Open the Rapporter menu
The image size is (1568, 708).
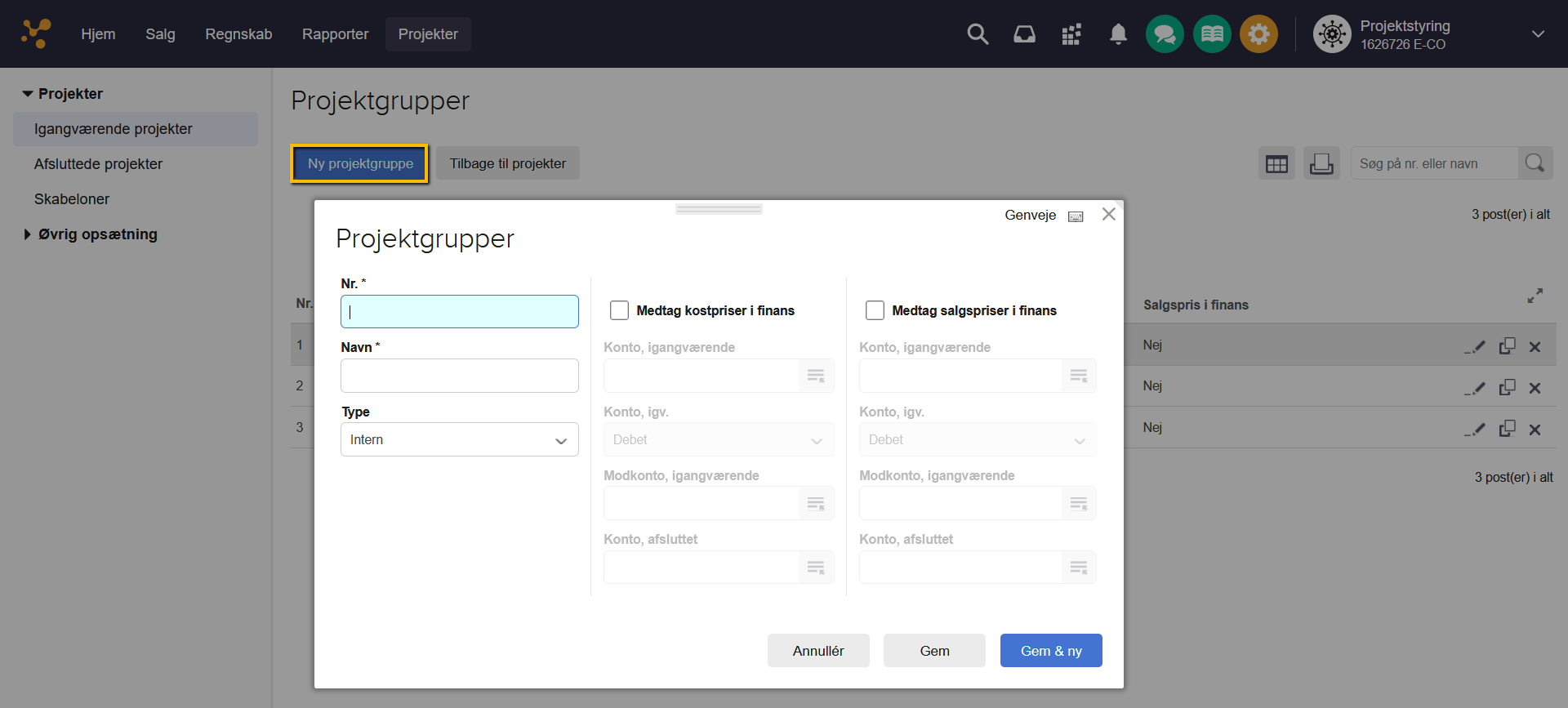(335, 34)
